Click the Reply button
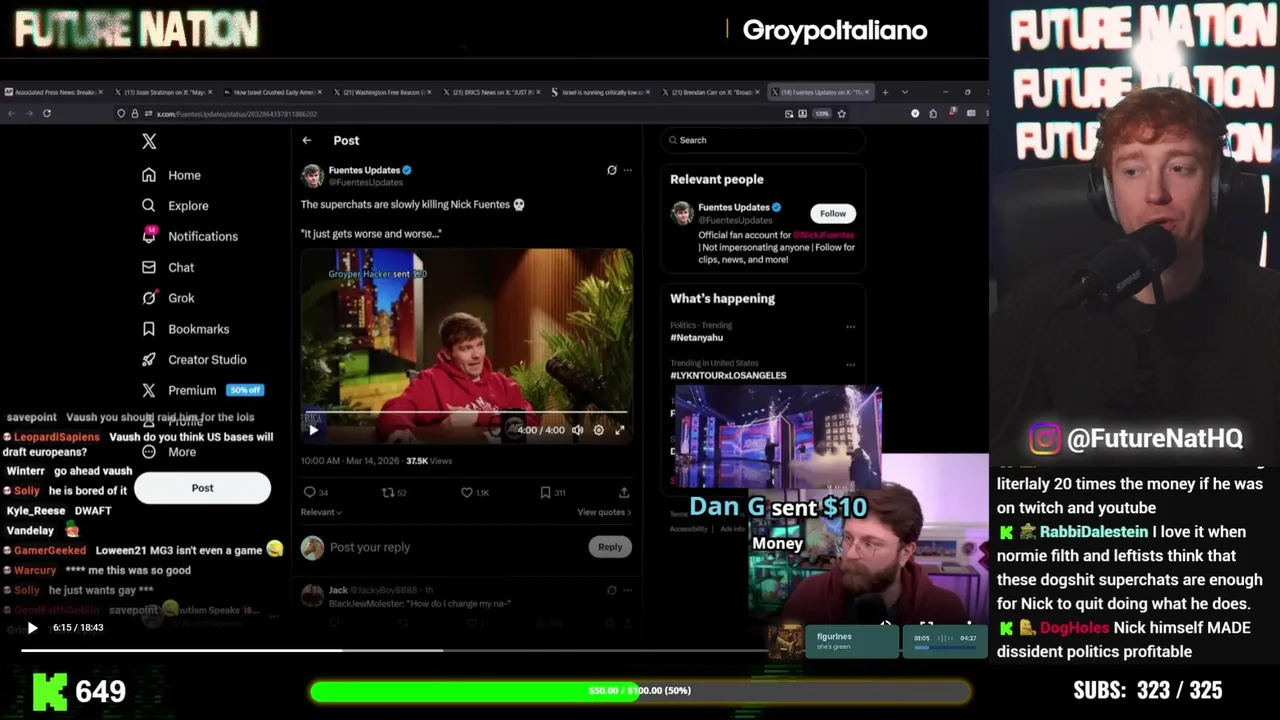Screen dimensions: 1280x720 610,547
